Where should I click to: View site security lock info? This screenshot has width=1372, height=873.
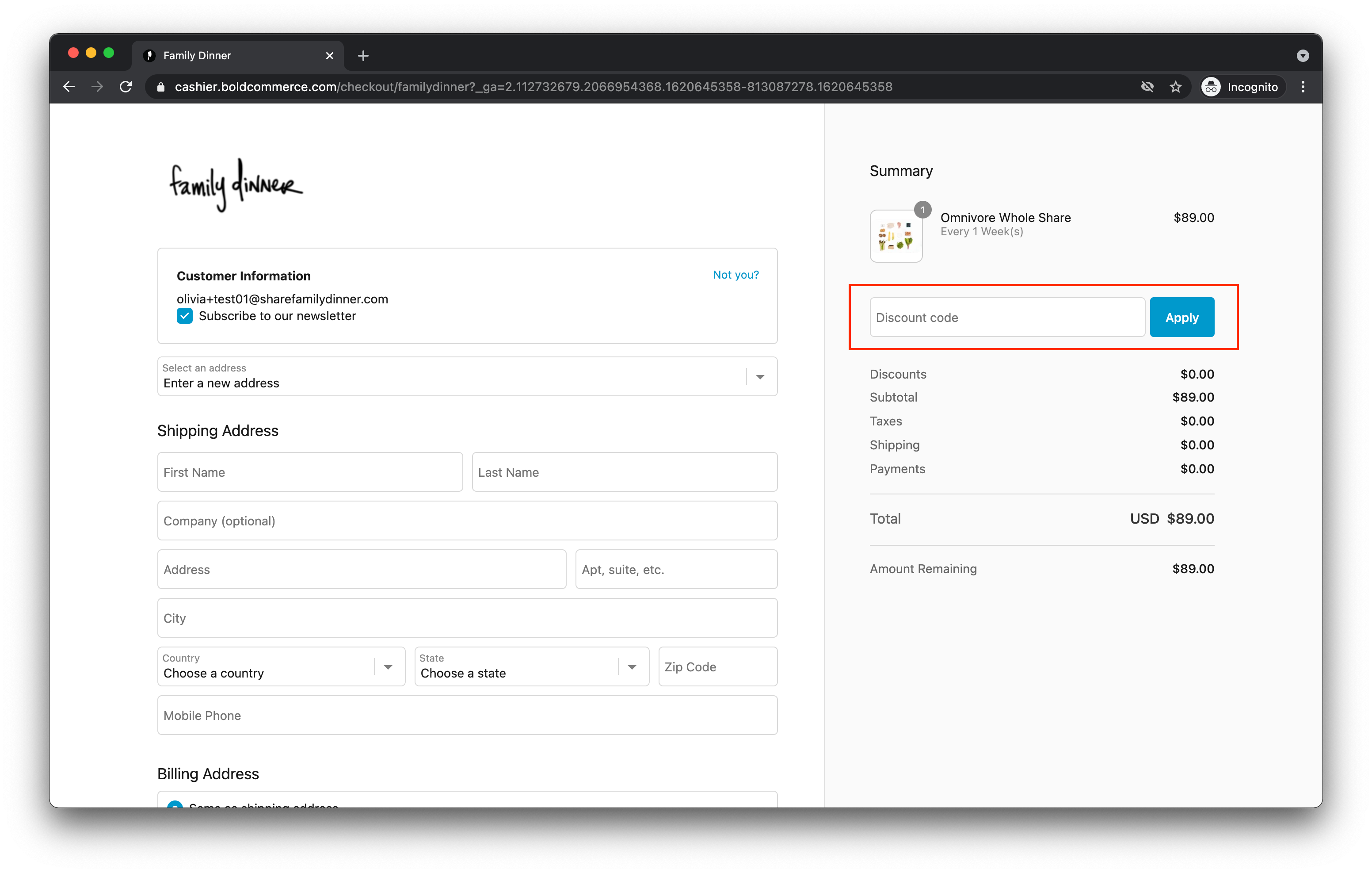[x=161, y=87]
